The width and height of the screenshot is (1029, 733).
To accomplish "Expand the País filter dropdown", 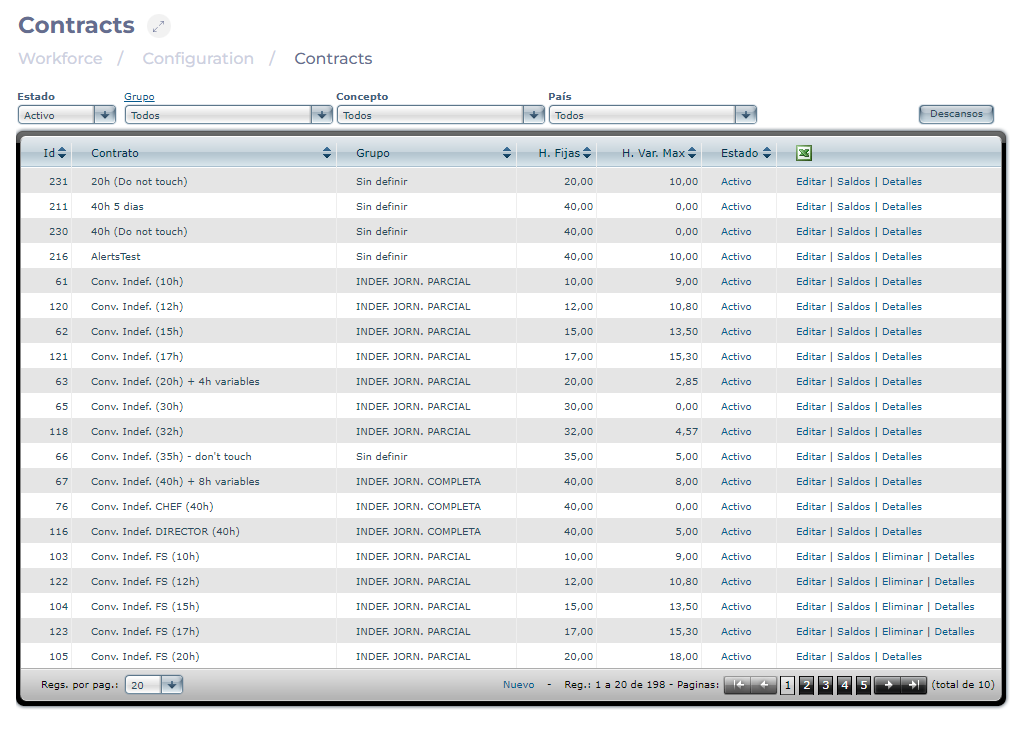I will coord(745,115).
